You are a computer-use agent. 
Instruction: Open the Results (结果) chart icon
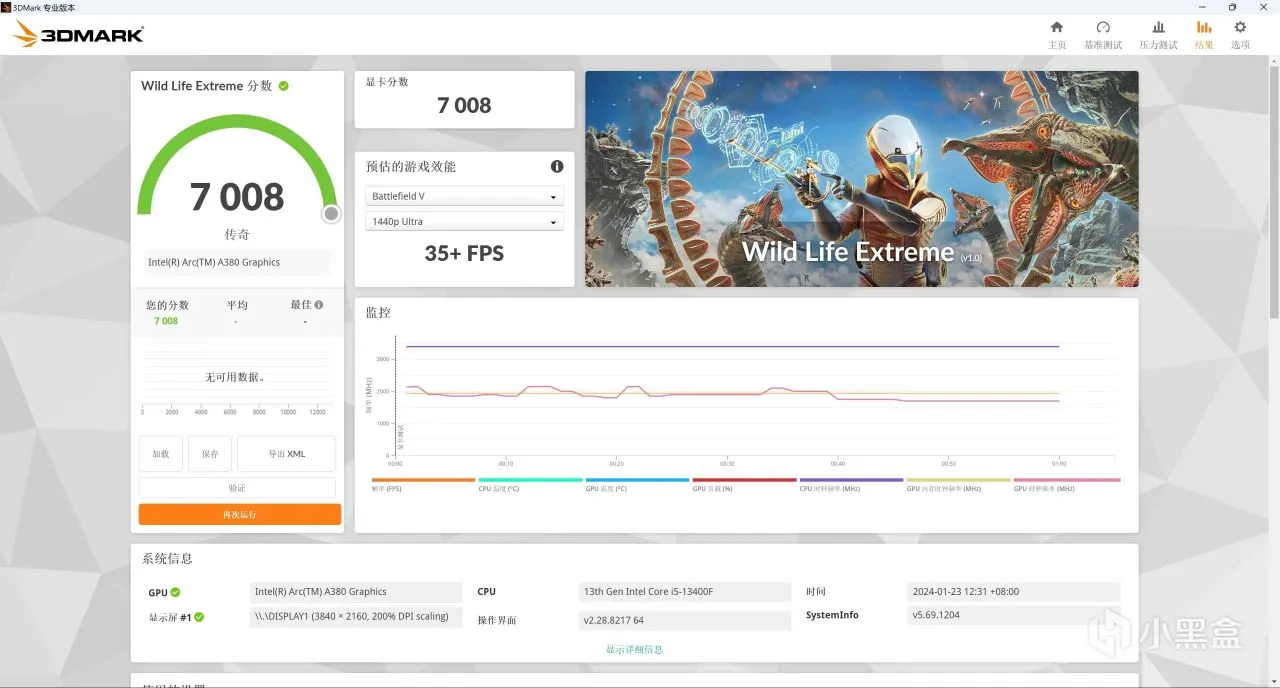tap(1204, 34)
